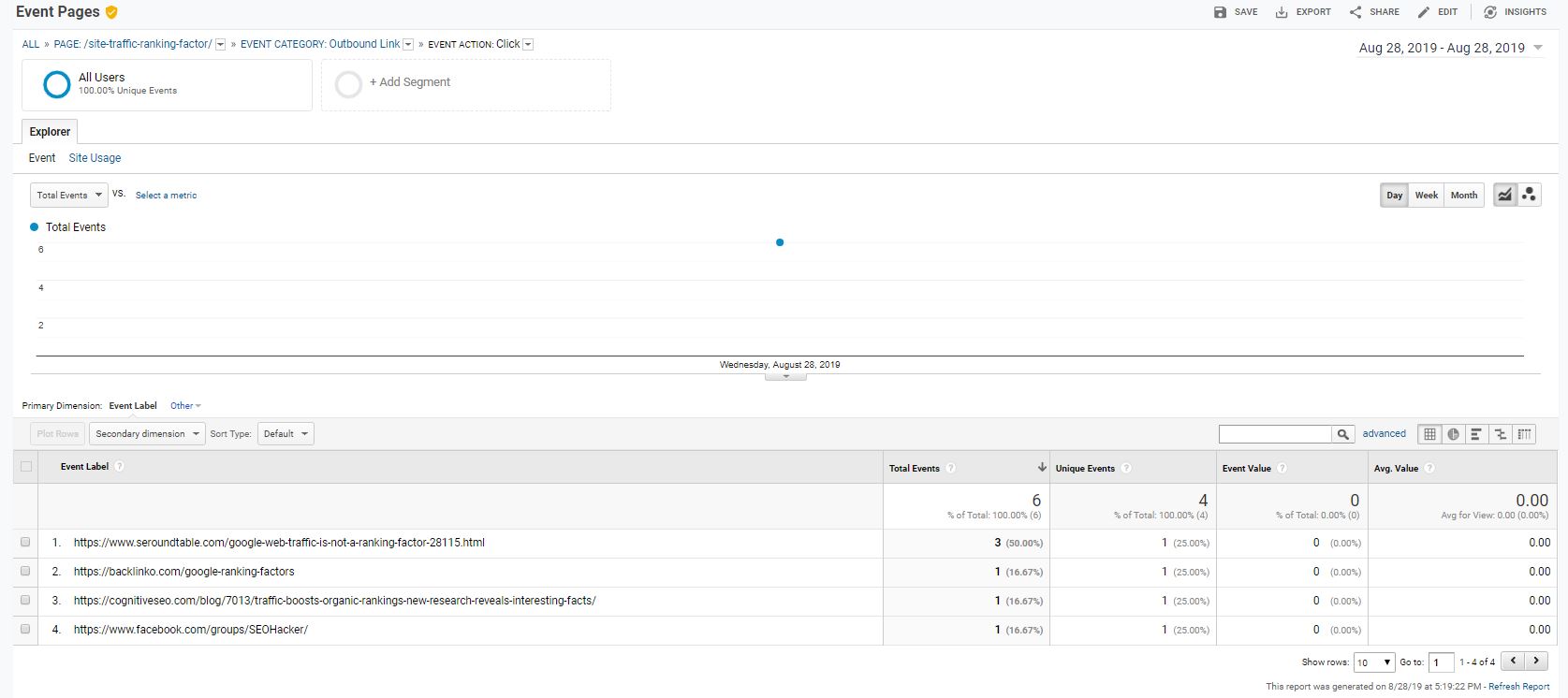Screen dimensions: 1568x698
Task: Switch to pie chart percentage view
Action: [x=1453, y=434]
